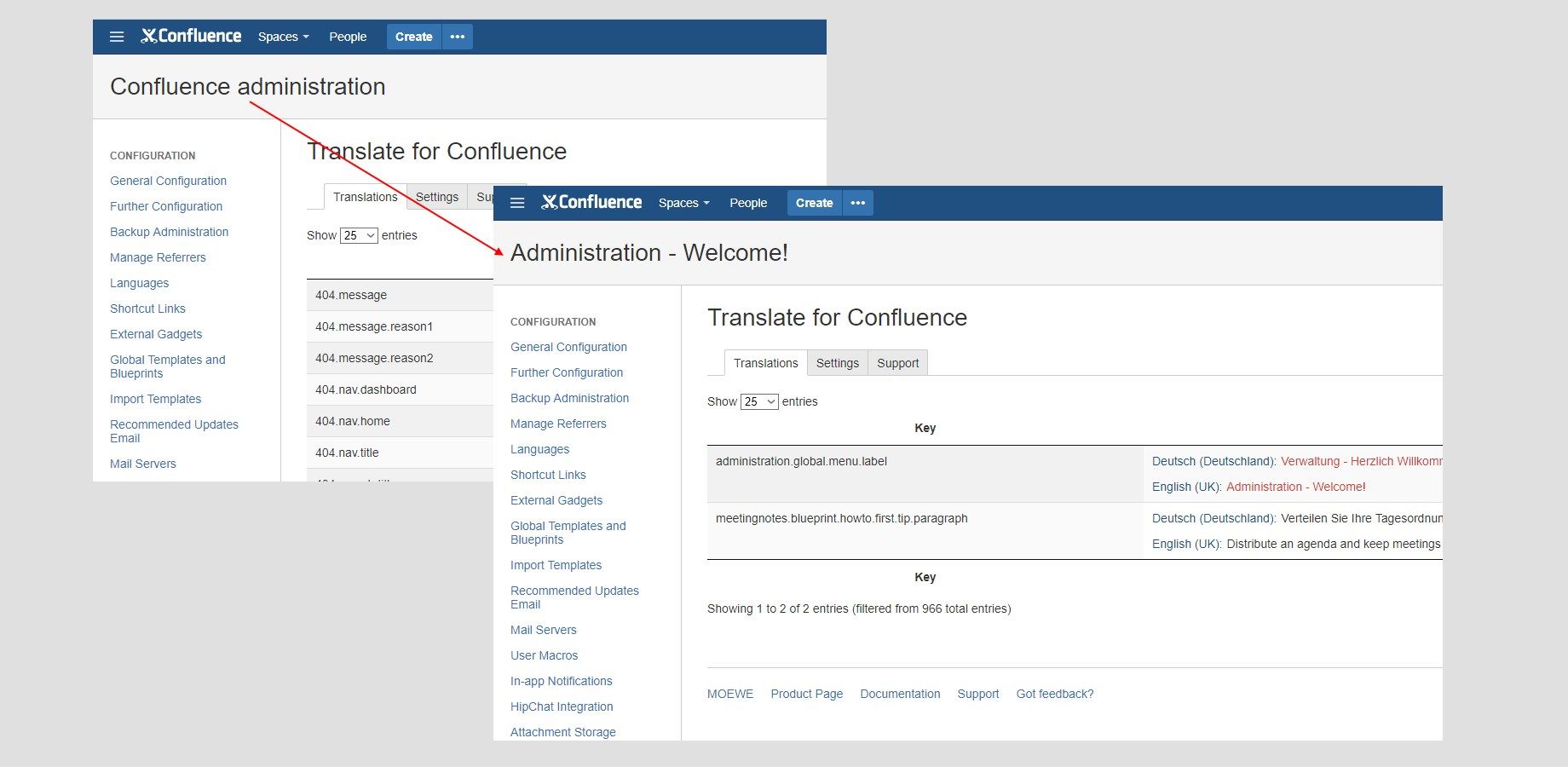Open entries count dropdown in back window
The image size is (1568, 767).
(359, 235)
